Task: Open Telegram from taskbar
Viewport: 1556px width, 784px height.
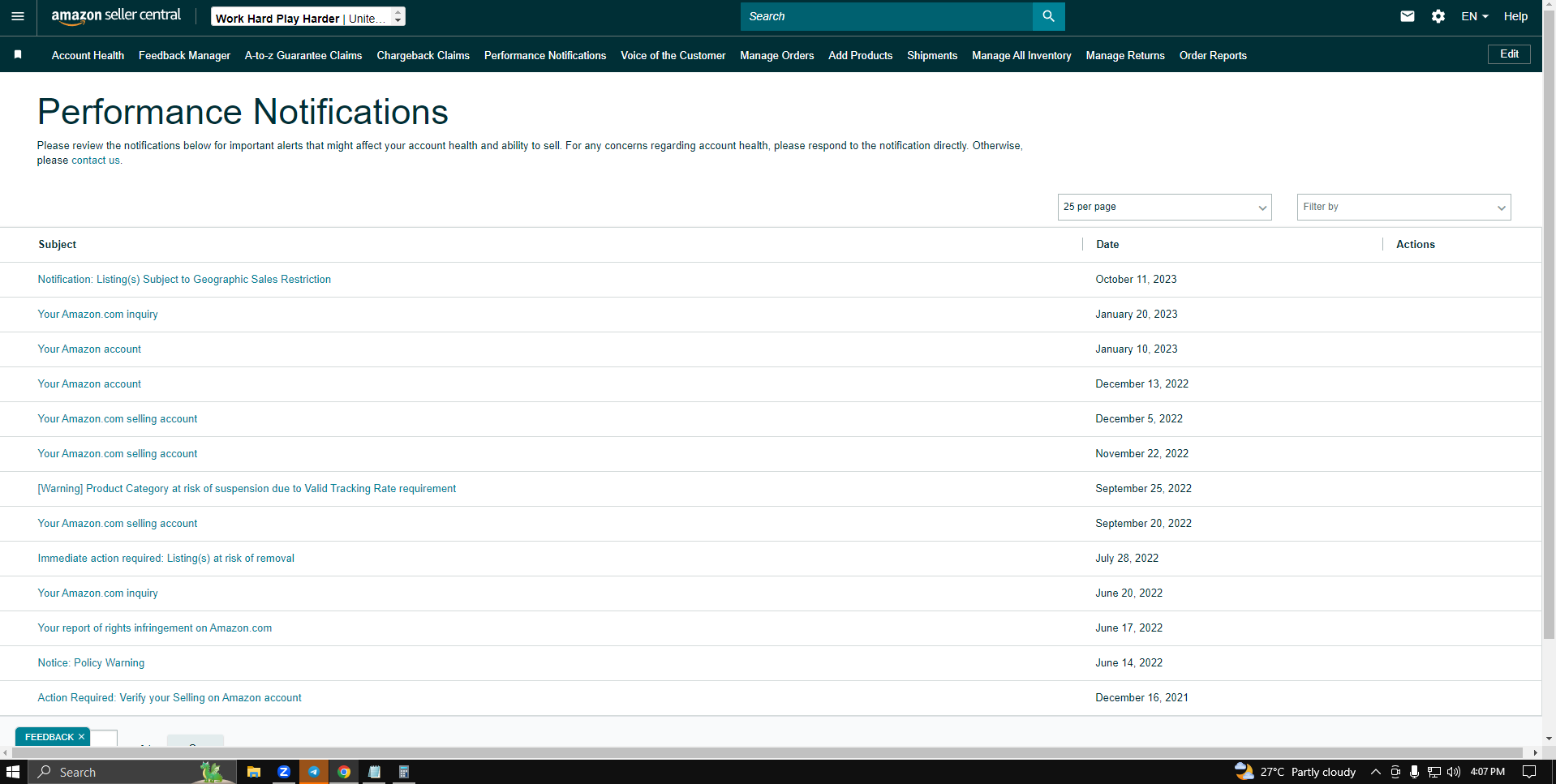Action: tap(314, 772)
